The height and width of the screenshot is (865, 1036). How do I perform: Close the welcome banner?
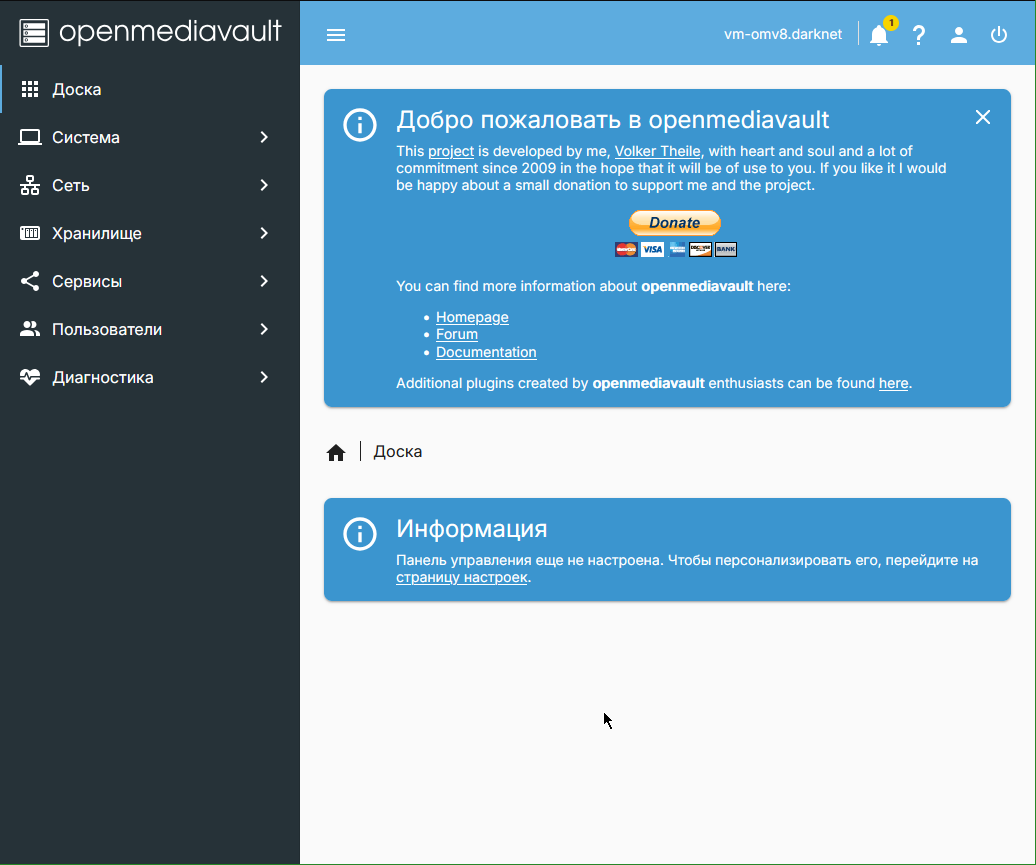pyautogui.click(x=982, y=118)
